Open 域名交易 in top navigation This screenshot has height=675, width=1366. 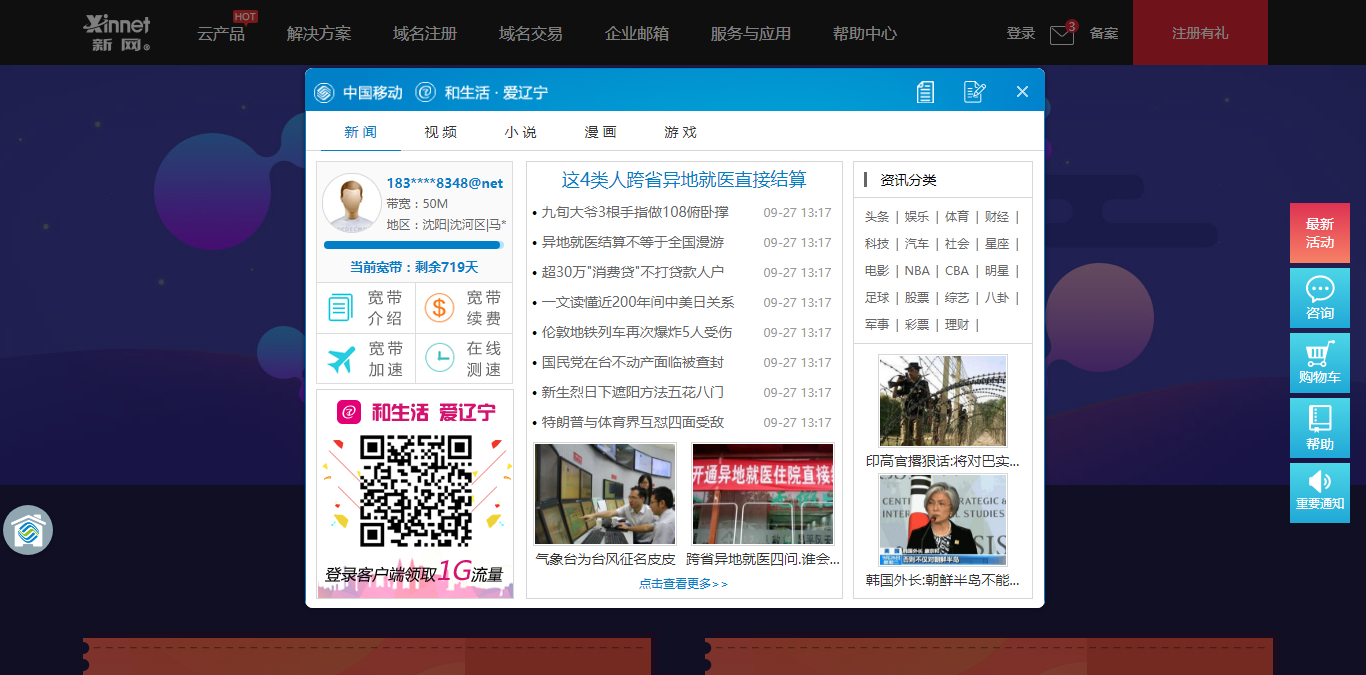531,33
